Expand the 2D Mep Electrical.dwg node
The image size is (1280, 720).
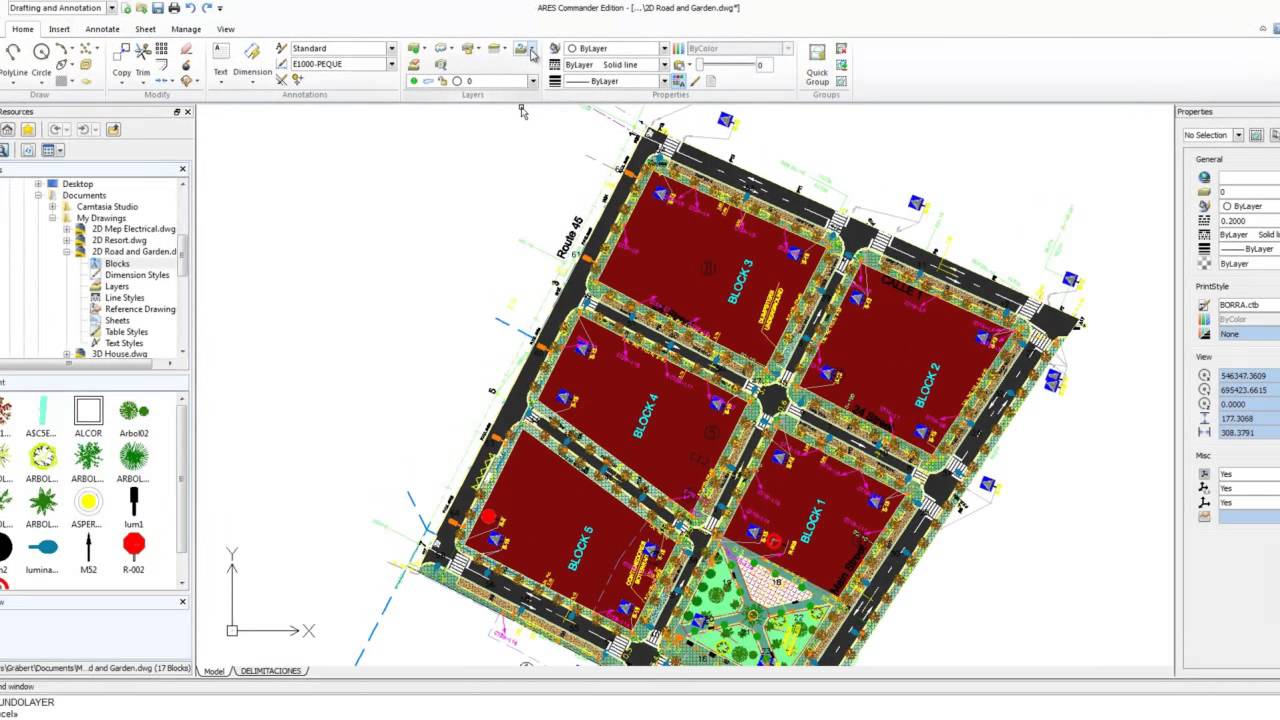coord(67,229)
